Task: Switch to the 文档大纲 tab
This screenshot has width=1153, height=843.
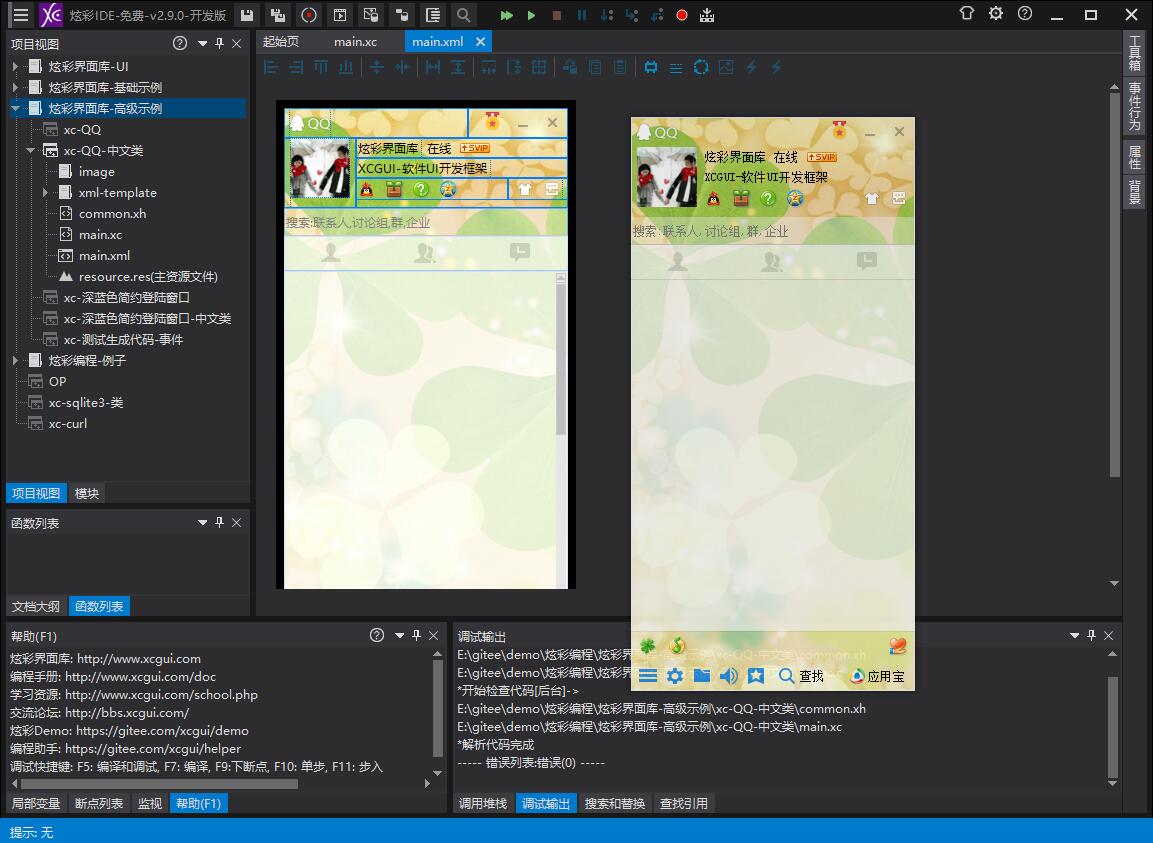Action: point(36,606)
